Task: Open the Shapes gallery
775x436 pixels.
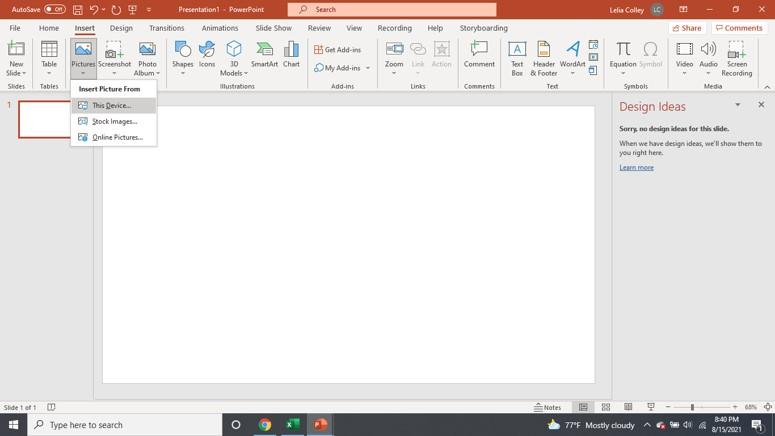Action: [182, 58]
